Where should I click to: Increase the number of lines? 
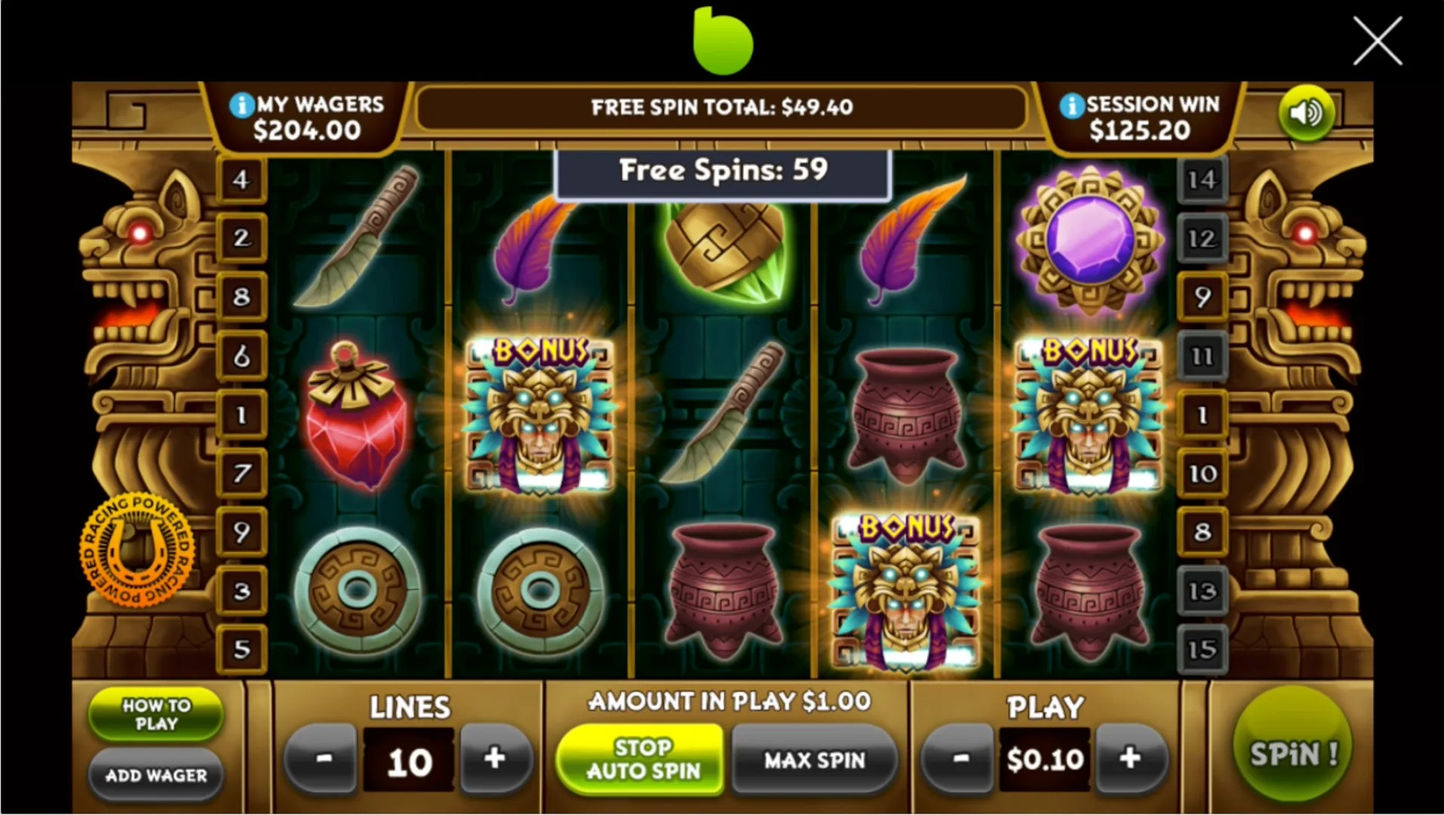click(494, 759)
